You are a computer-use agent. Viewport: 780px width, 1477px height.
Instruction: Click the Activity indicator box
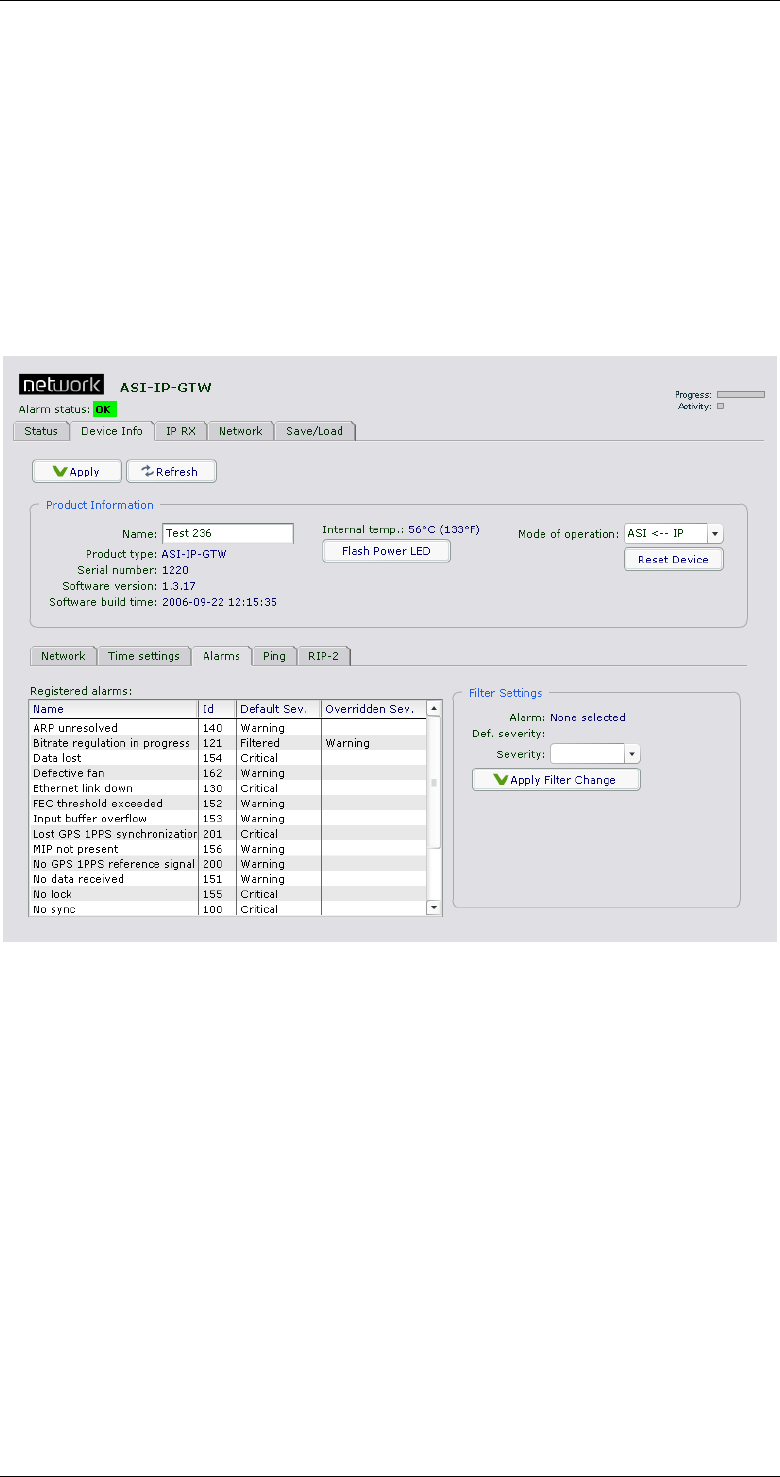point(720,406)
